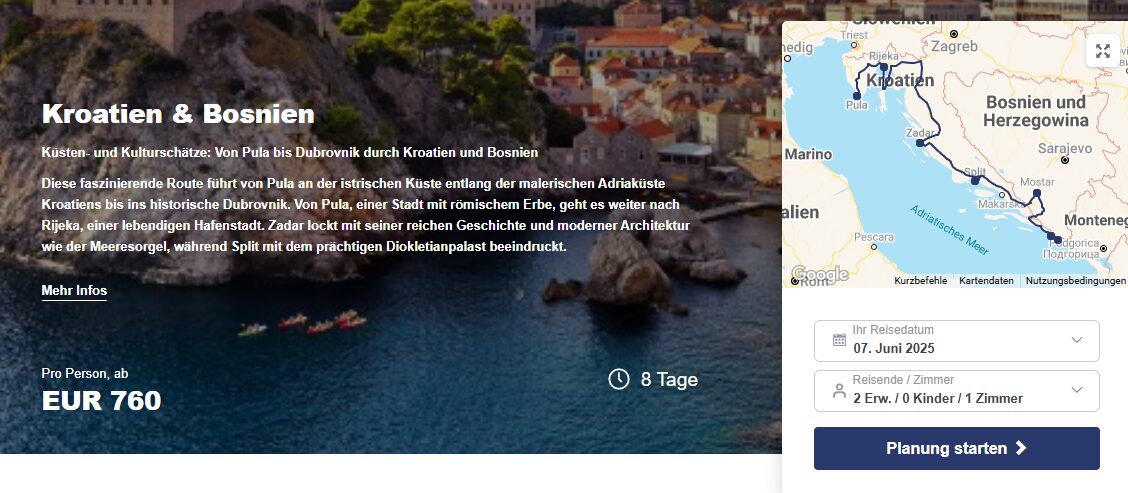Click the Google logo on the map
1128x493 pixels.
[819, 274]
